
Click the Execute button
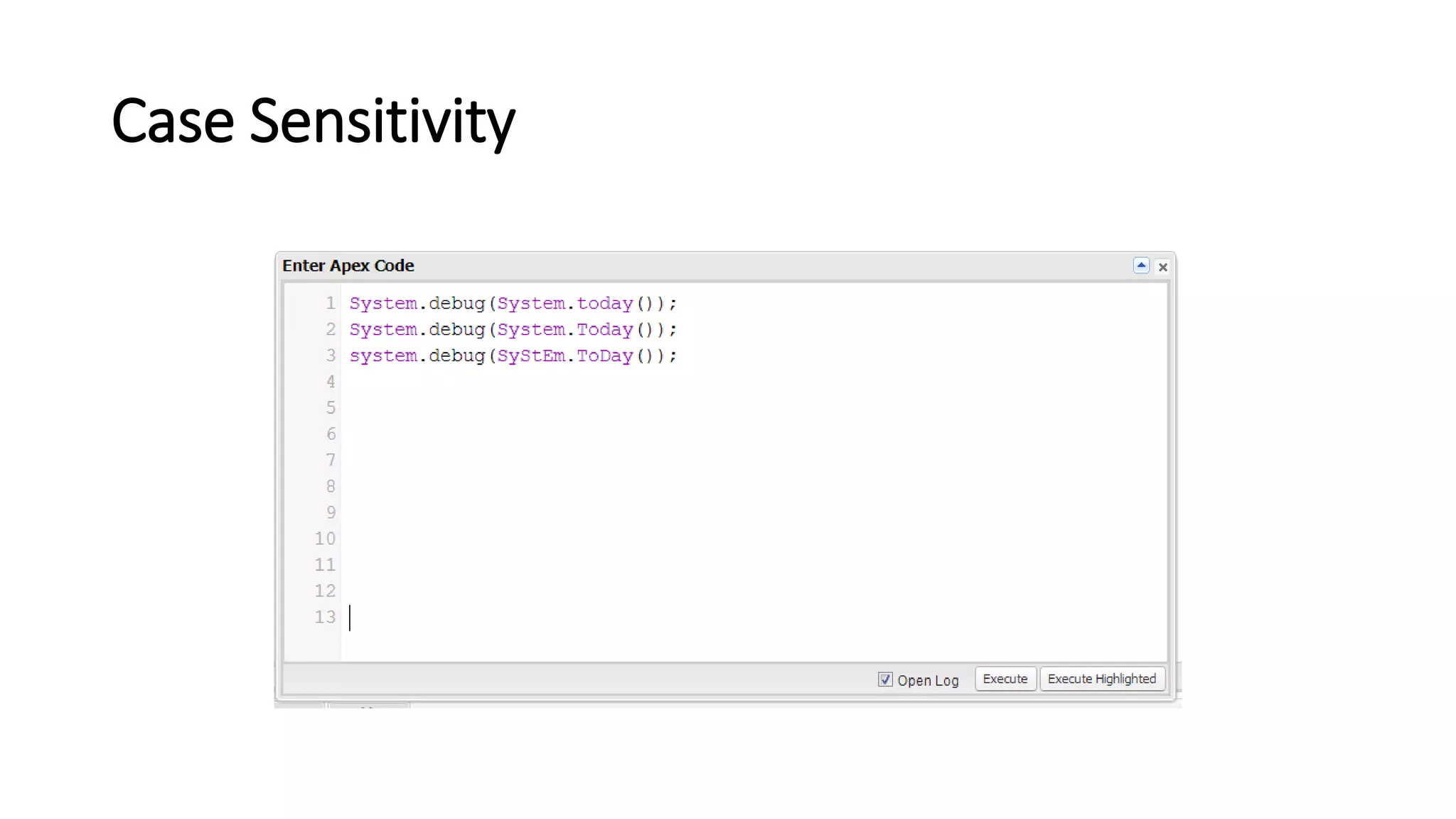click(1005, 679)
